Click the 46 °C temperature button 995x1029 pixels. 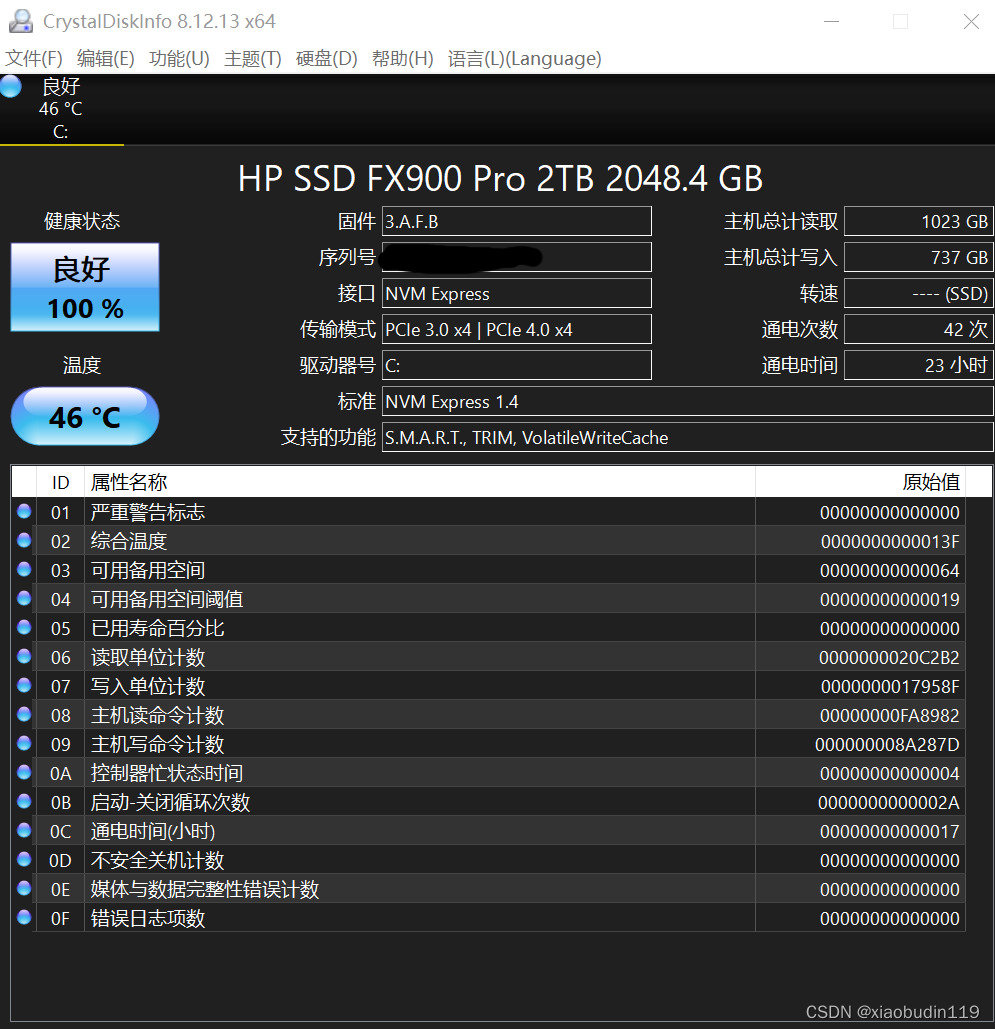[x=85, y=416]
